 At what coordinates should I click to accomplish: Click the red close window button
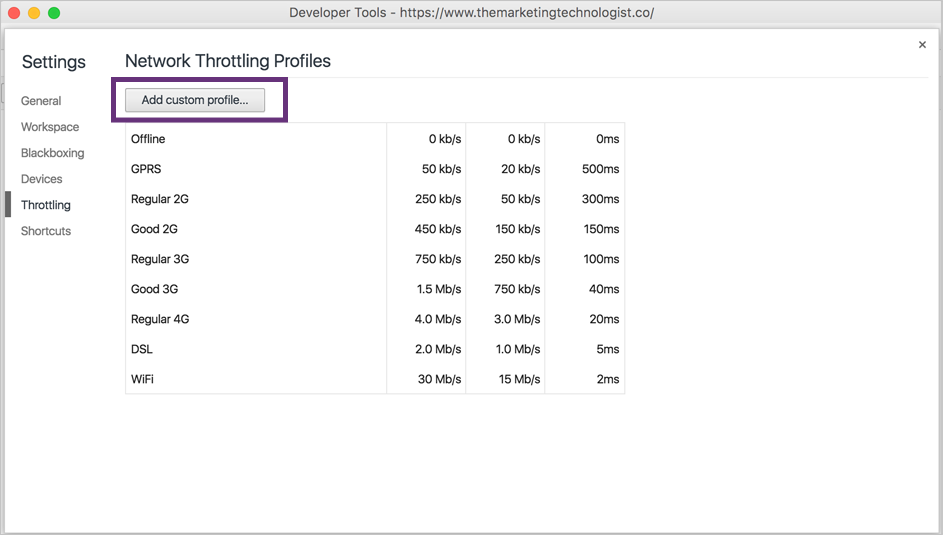pos(14,13)
